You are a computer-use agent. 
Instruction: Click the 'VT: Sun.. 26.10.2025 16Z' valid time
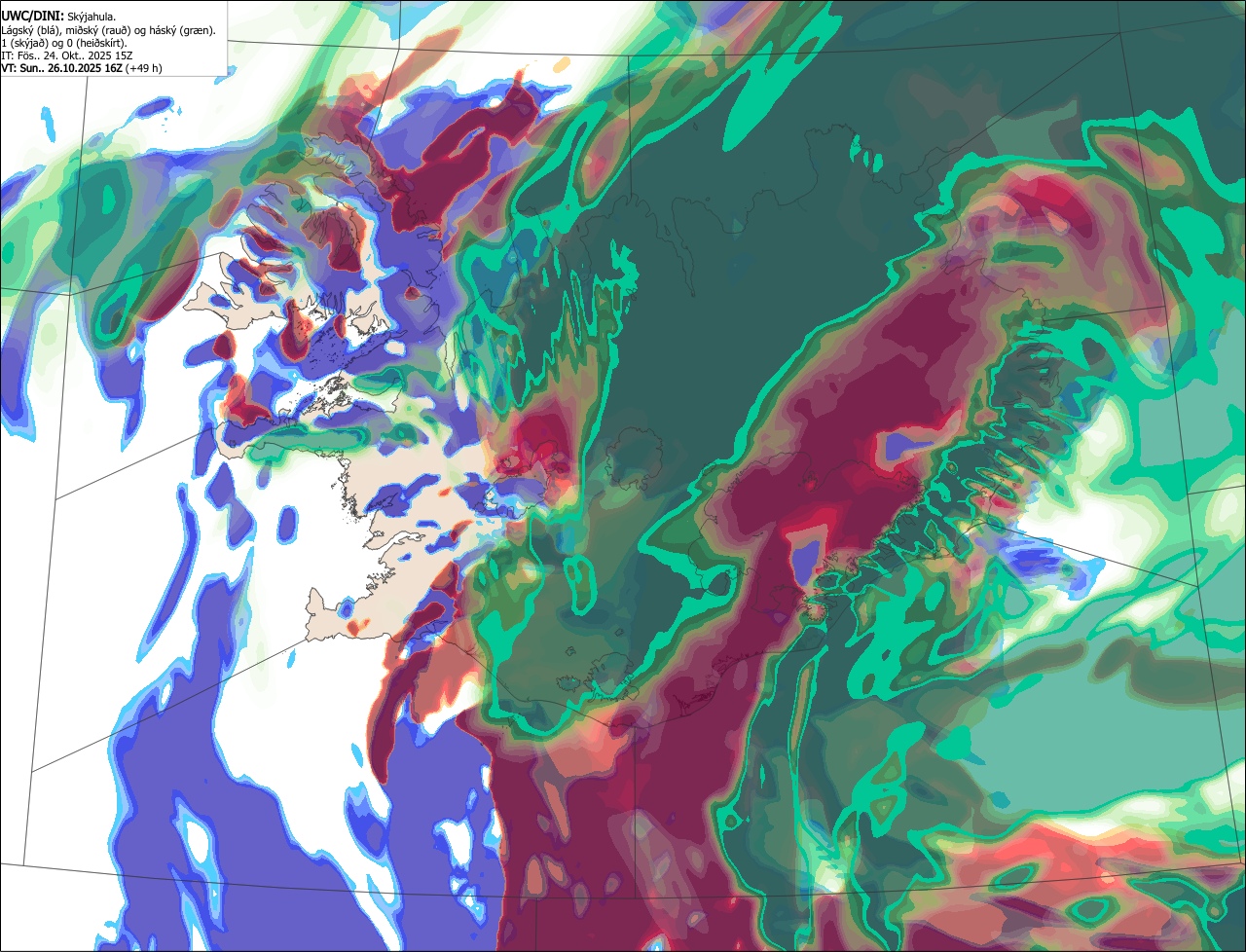pyautogui.click(x=61, y=68)
